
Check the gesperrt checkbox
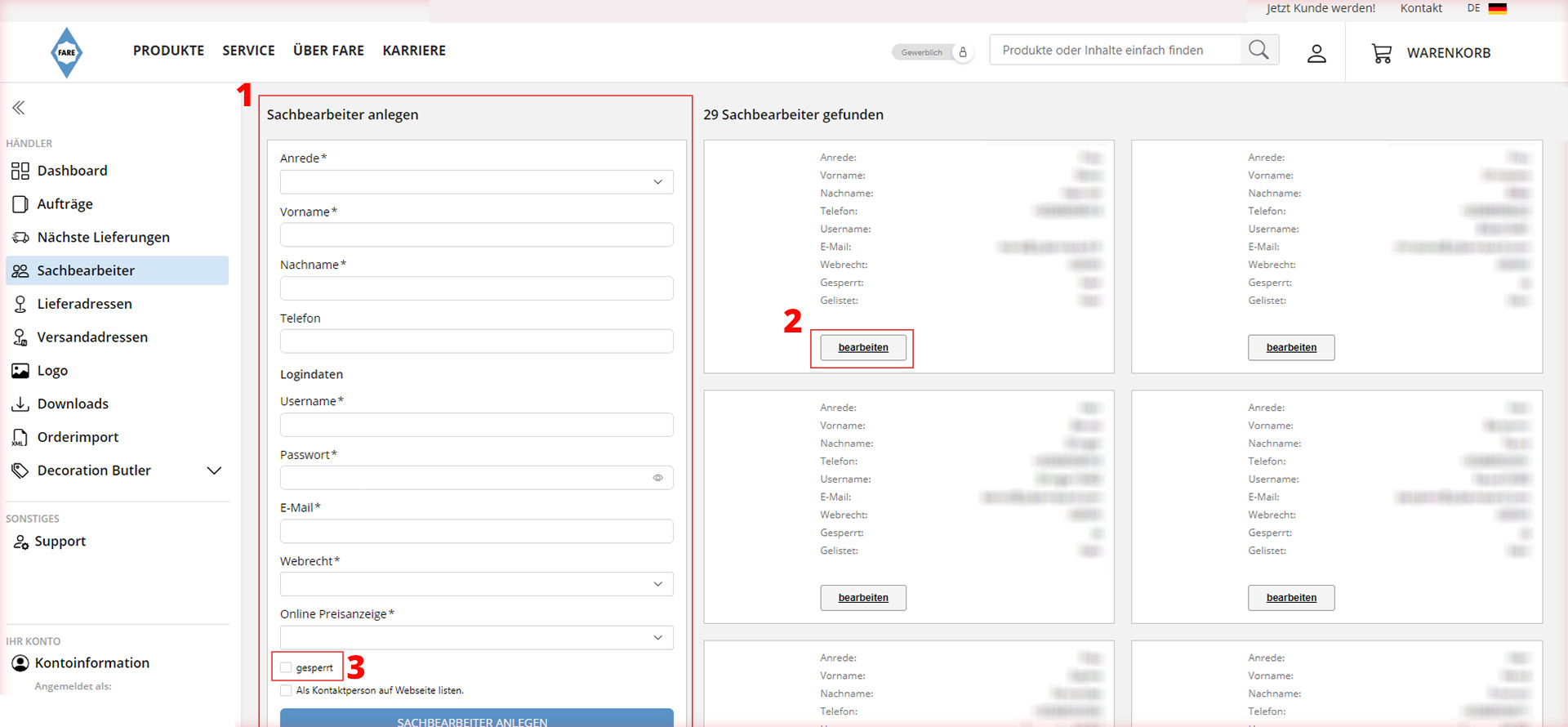pos(286,667)
